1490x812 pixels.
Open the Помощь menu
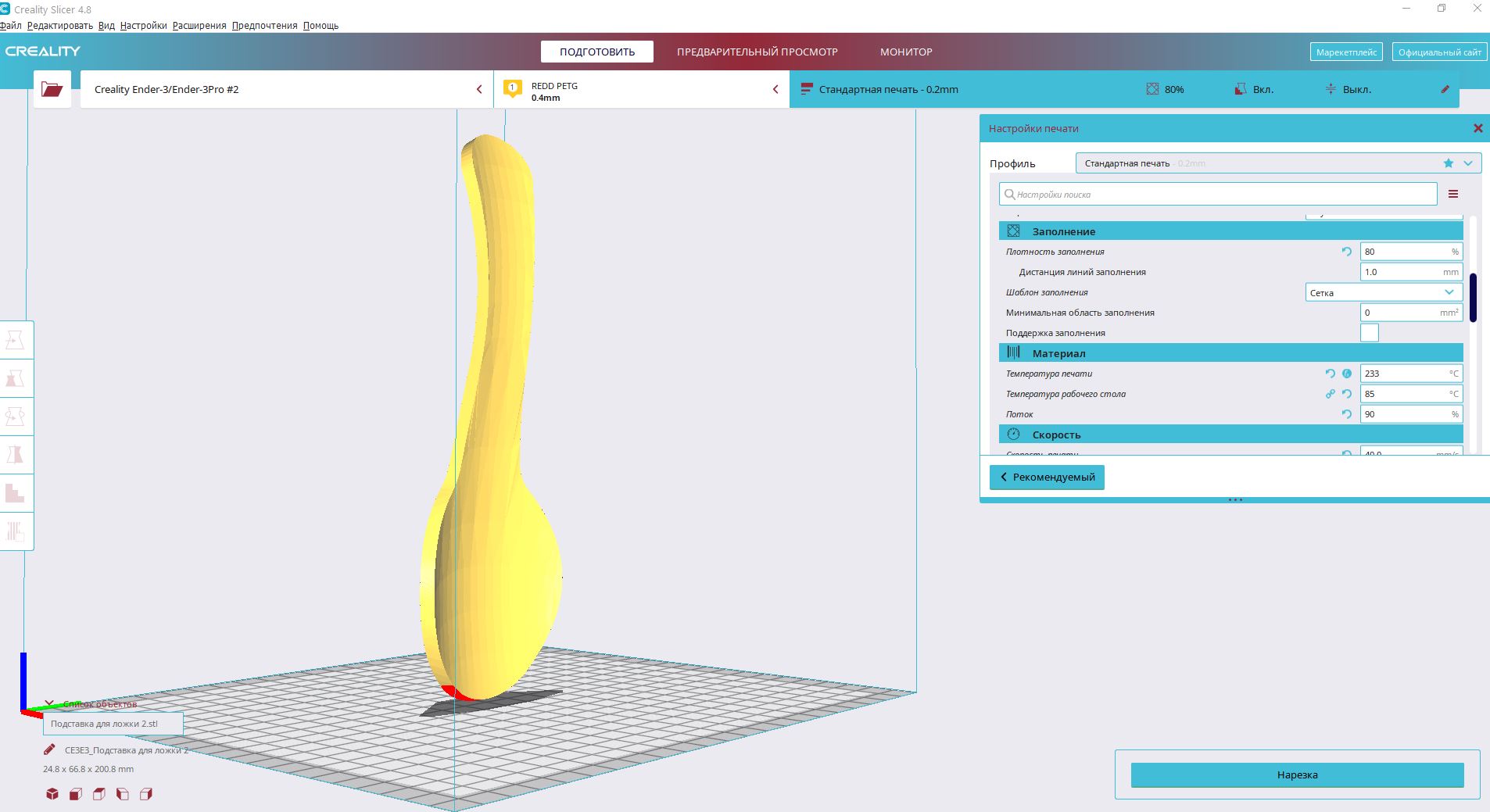321,26
